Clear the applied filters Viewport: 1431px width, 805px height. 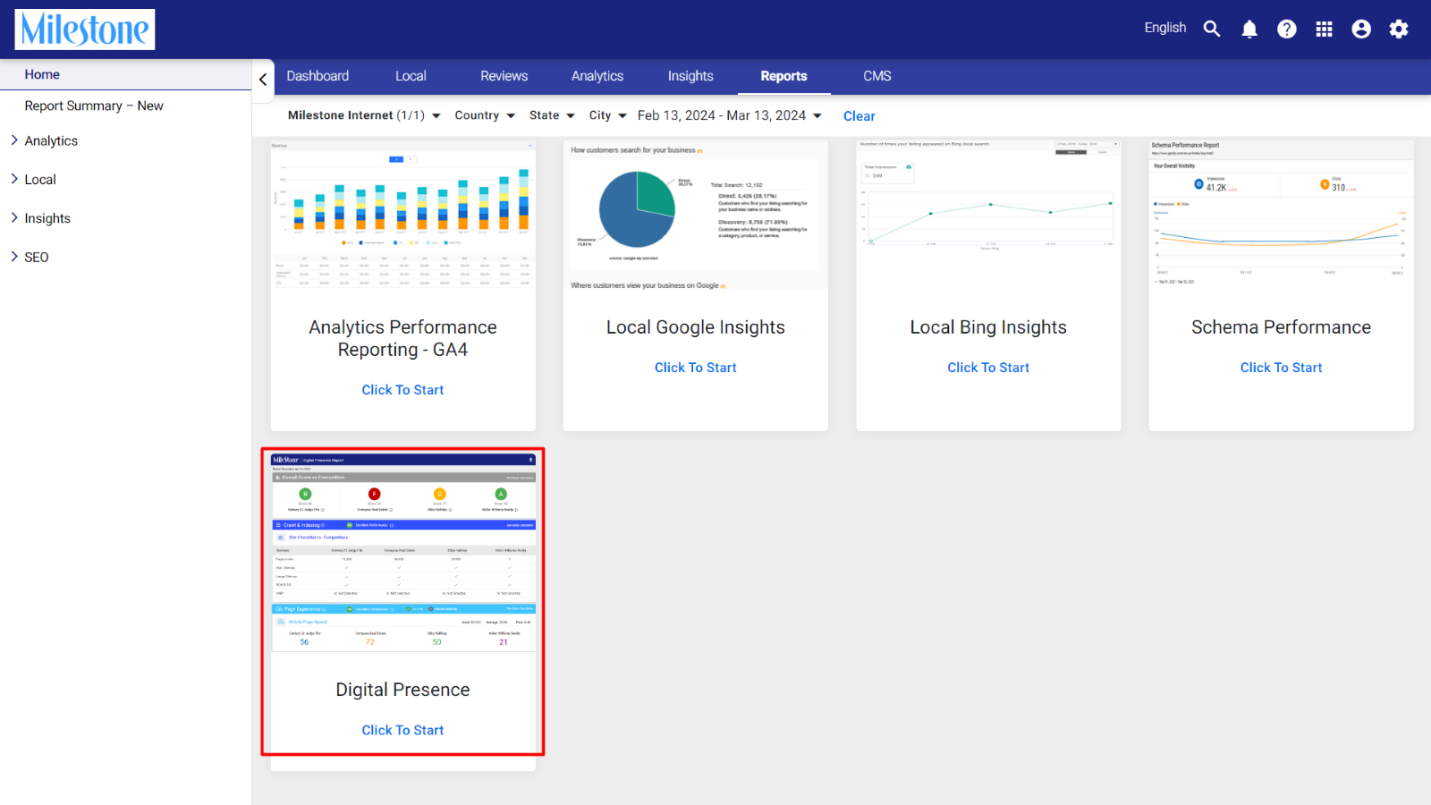(x=859, y=116)
